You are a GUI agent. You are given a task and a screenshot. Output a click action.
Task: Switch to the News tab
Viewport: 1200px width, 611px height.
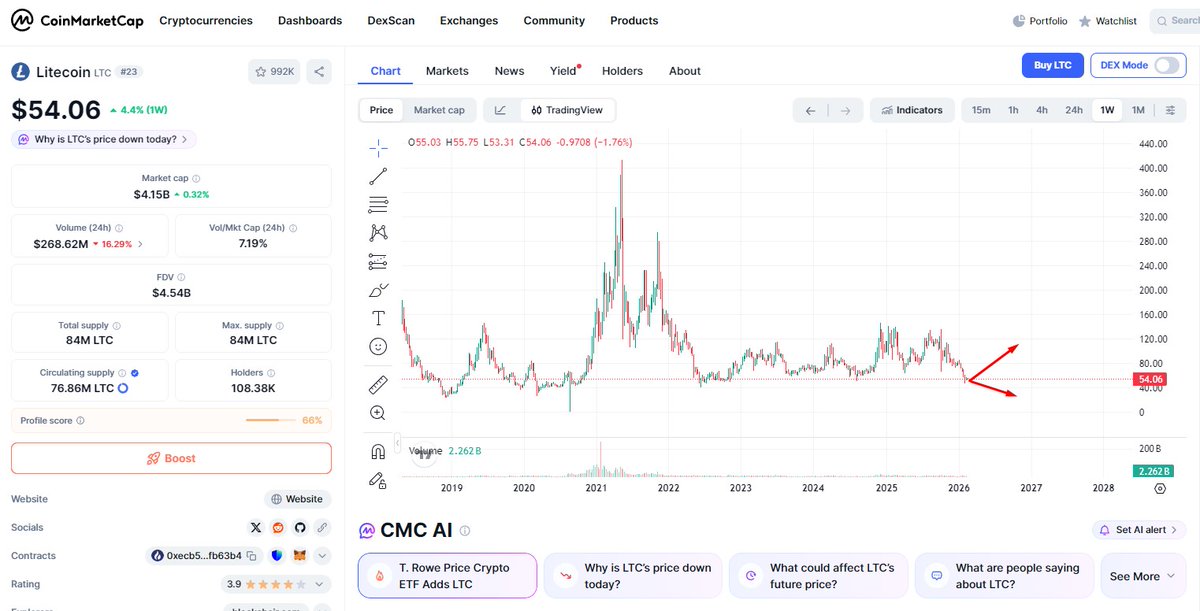click(509, 71)
